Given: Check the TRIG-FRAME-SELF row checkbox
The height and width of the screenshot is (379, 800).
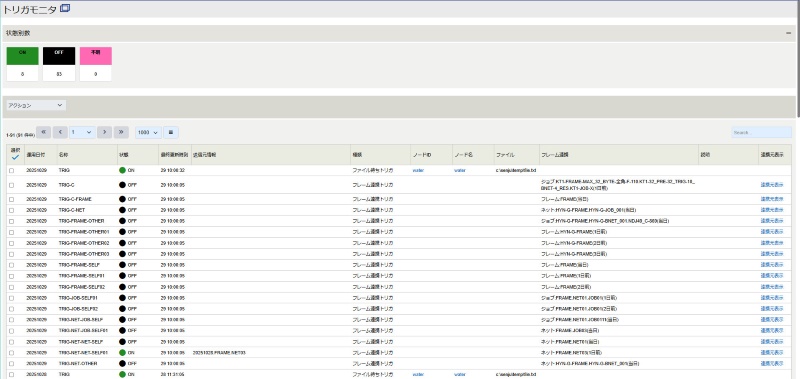Looking at the screenshot, I should tap(12, 265).
